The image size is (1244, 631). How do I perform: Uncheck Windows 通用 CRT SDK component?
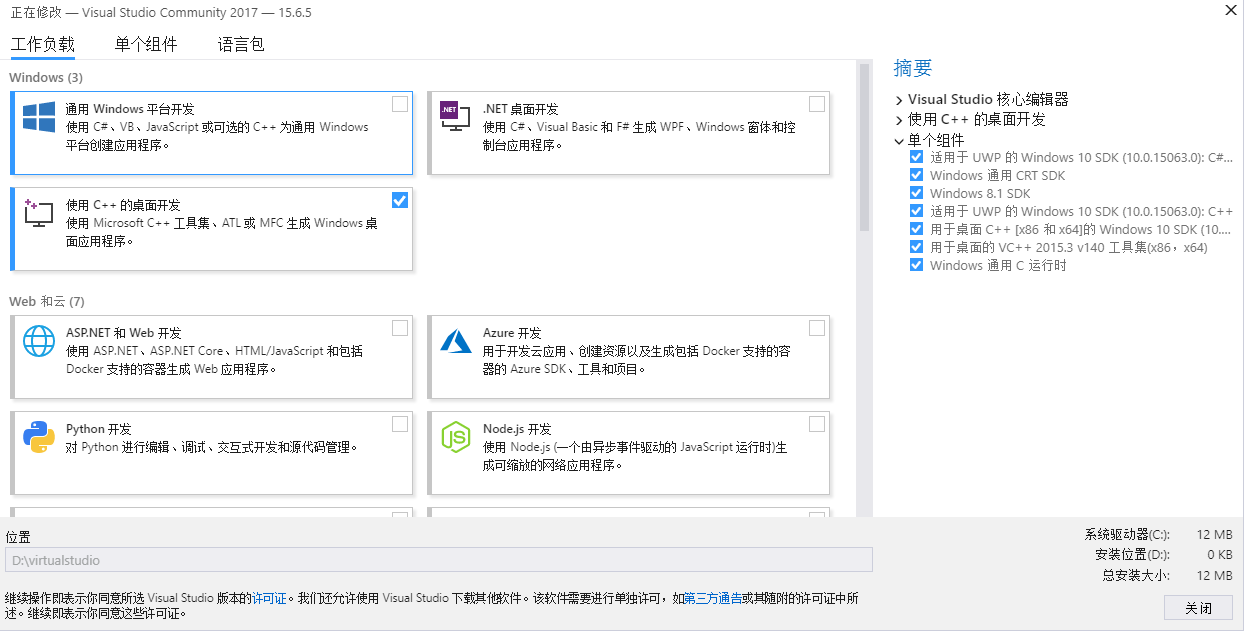916,175
